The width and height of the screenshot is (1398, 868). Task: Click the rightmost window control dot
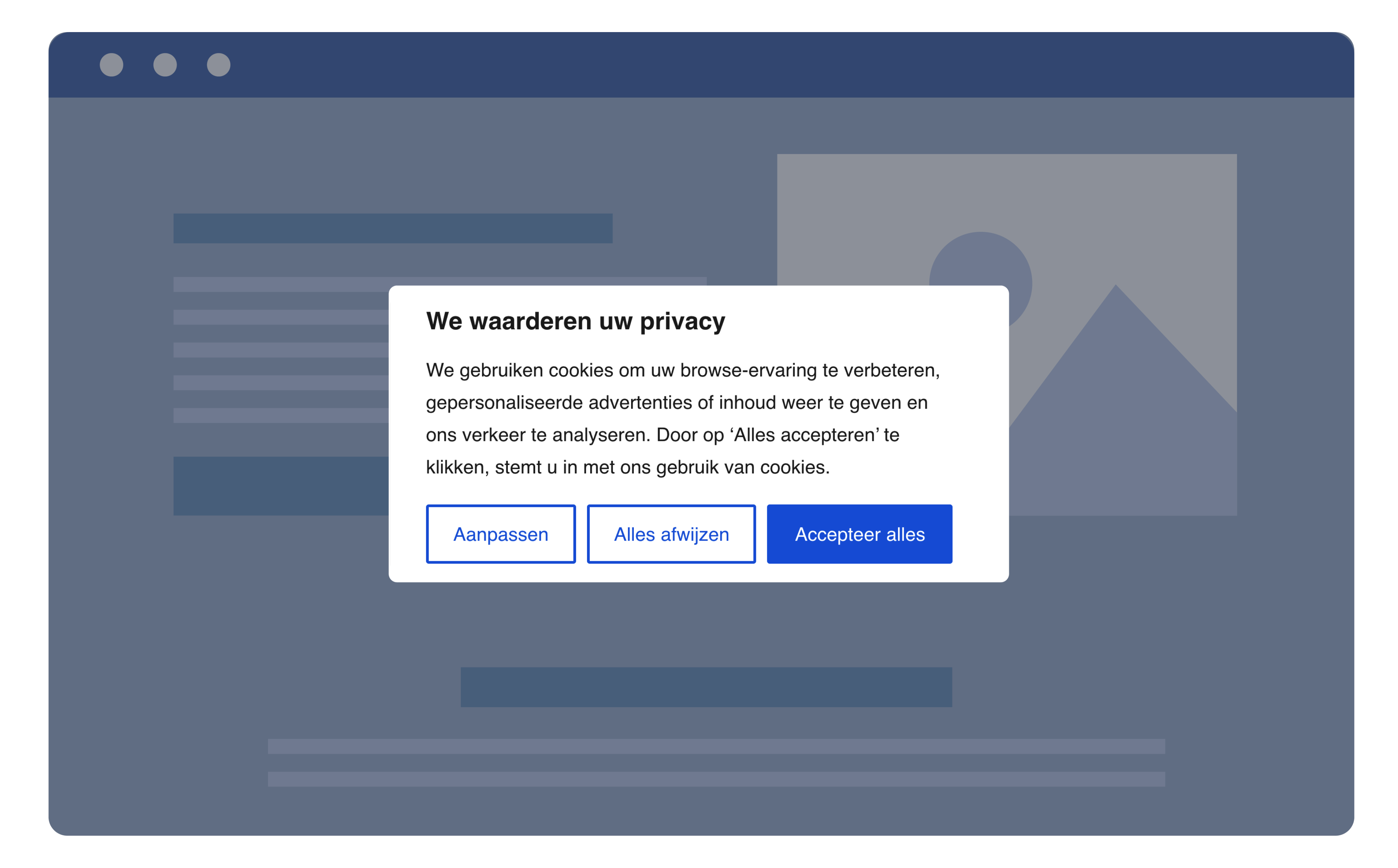coord(219,65)
